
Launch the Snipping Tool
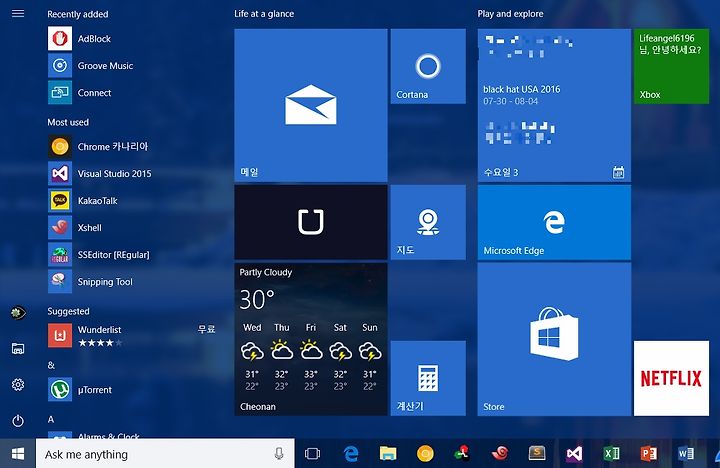point(131,282)
